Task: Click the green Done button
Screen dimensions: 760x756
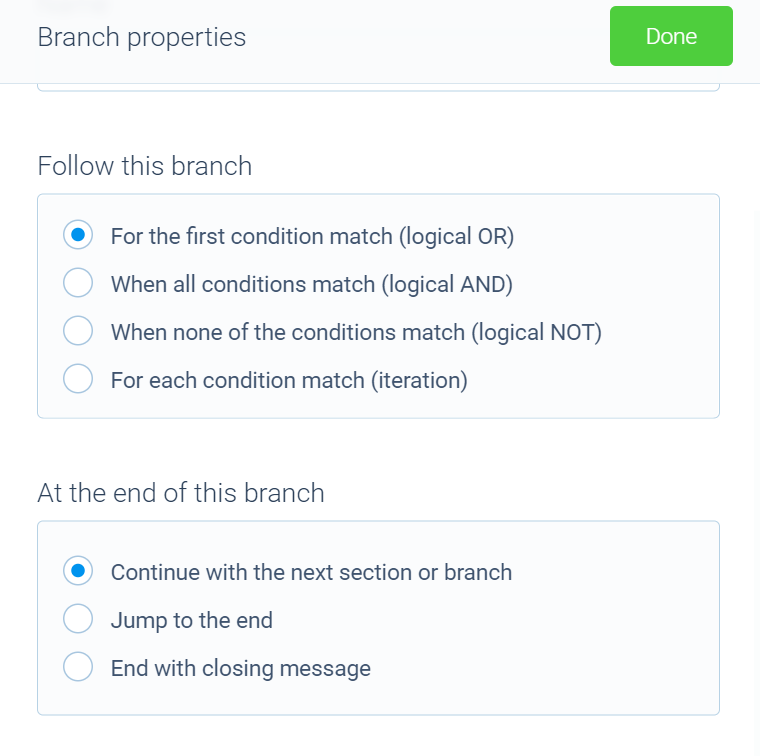Action: 671,36
